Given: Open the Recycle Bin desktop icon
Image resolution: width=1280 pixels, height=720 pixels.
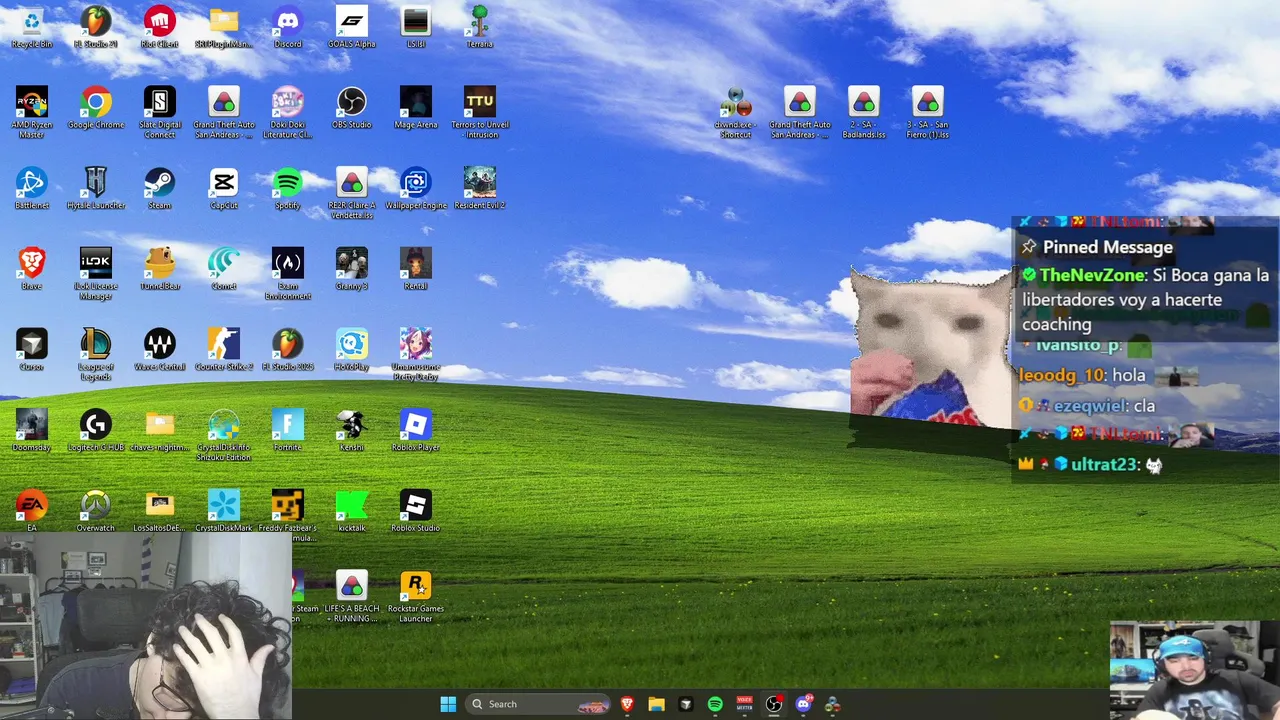Looking at the screenshot, I should [x=32, y=28].
